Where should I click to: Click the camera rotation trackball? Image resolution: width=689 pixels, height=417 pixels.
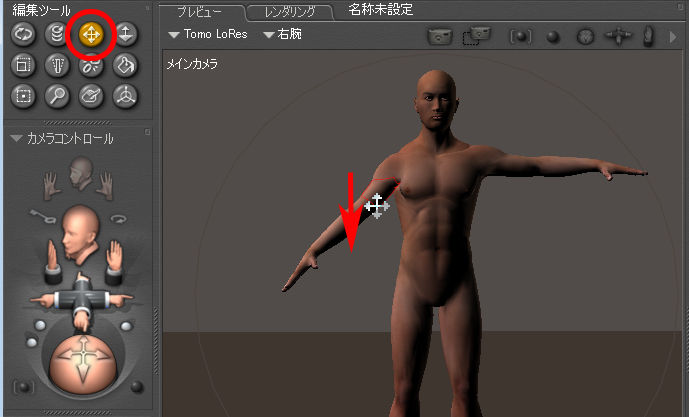[x=83, y=363]
